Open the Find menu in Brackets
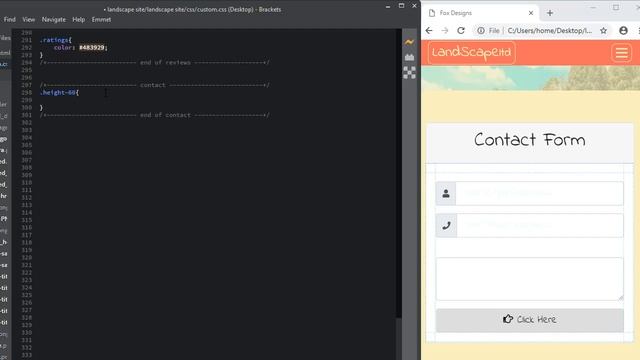 (x=9, y=20)
